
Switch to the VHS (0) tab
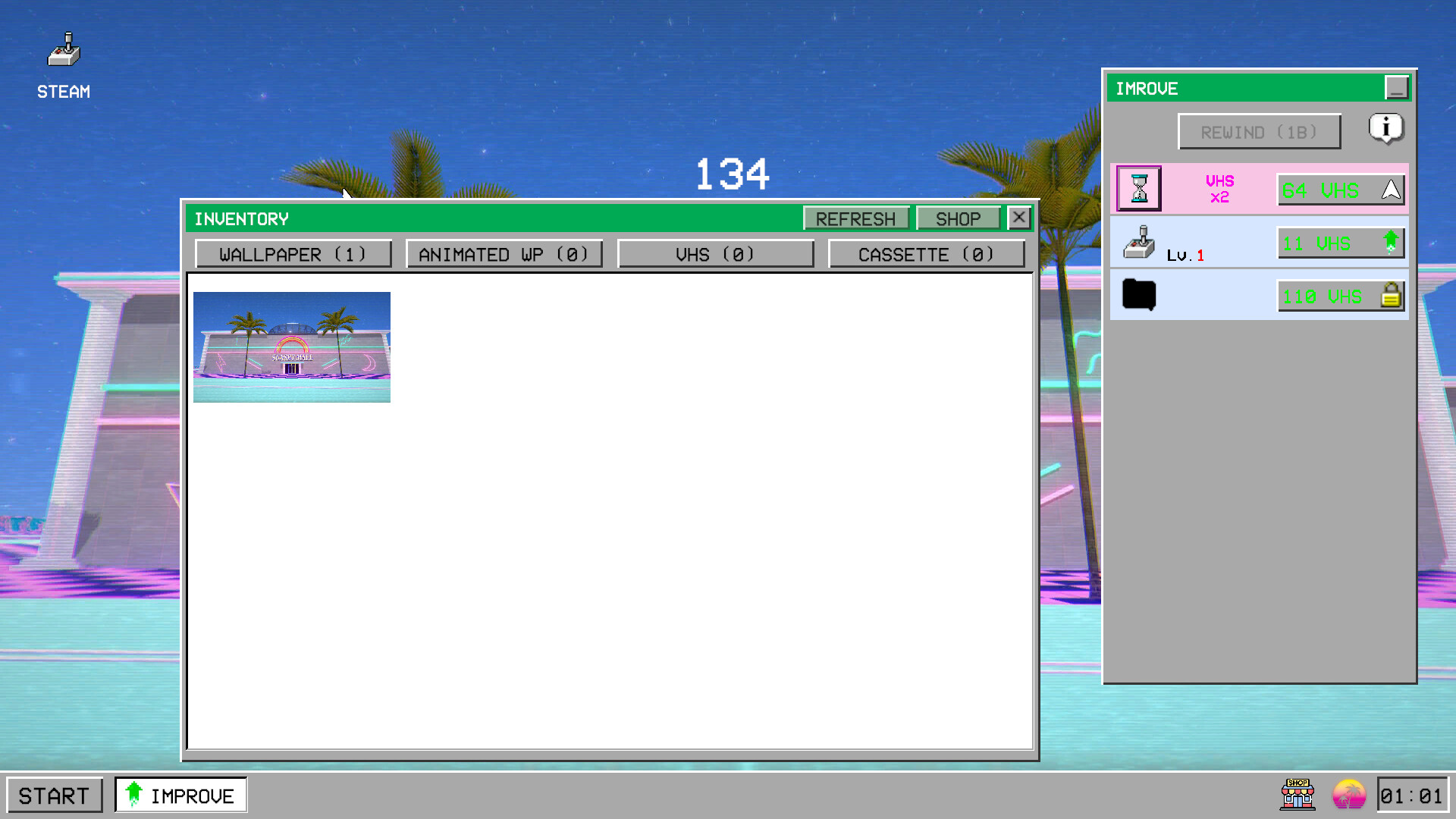tap(715, 254)
